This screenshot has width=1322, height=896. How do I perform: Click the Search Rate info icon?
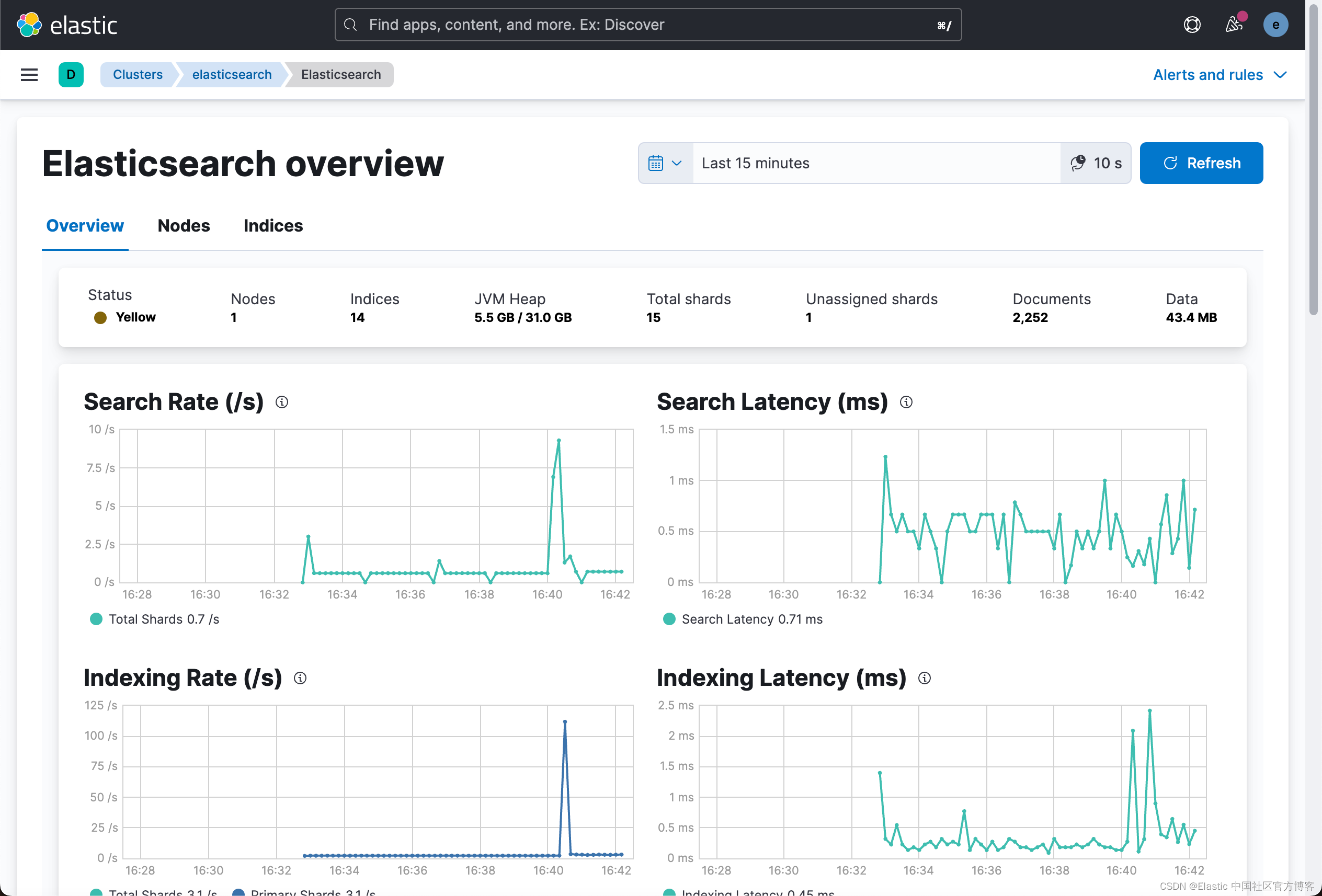(x=283, y=402)
